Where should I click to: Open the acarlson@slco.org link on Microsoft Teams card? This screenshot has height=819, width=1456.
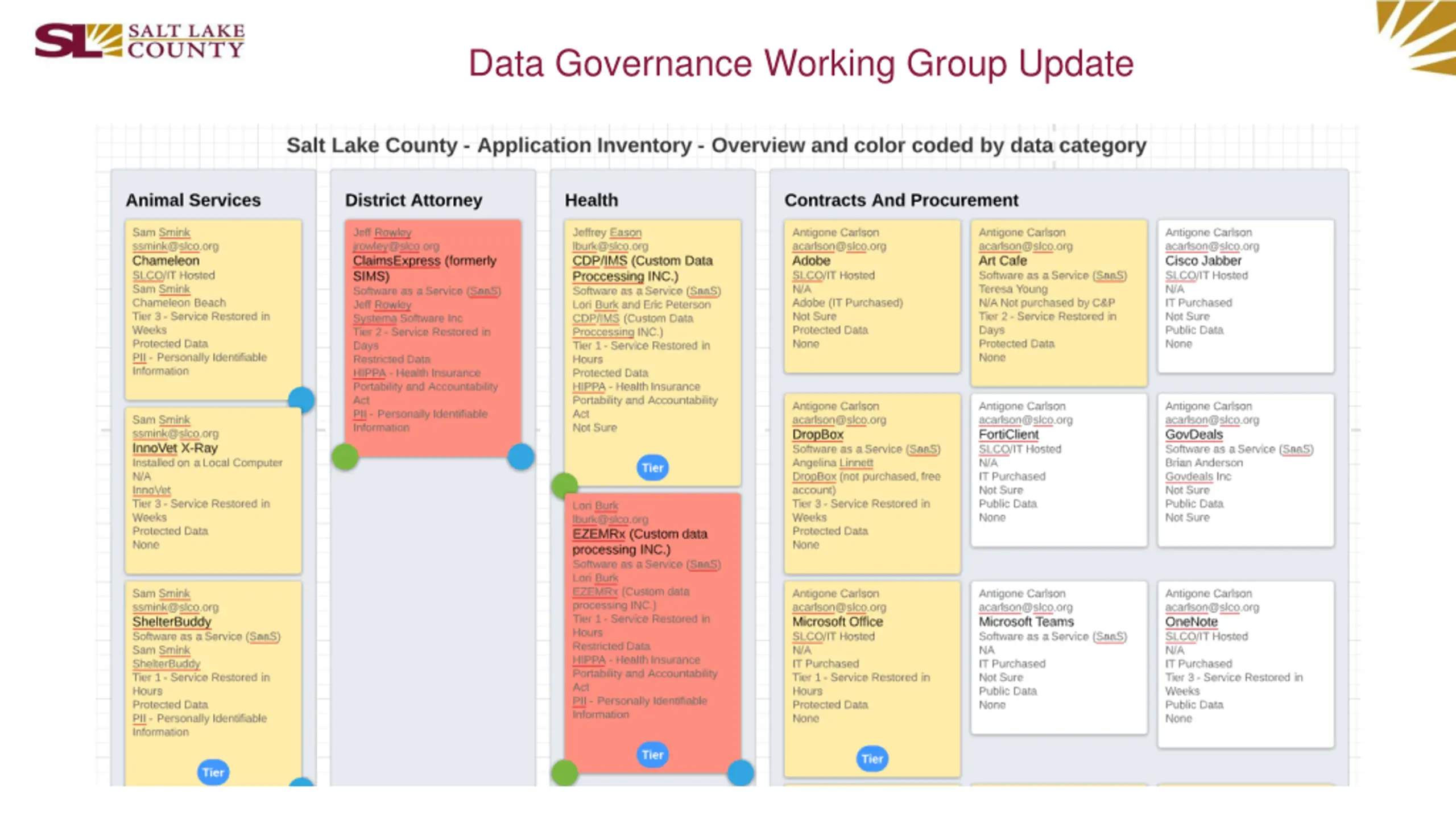click(x=1025, y=607)
